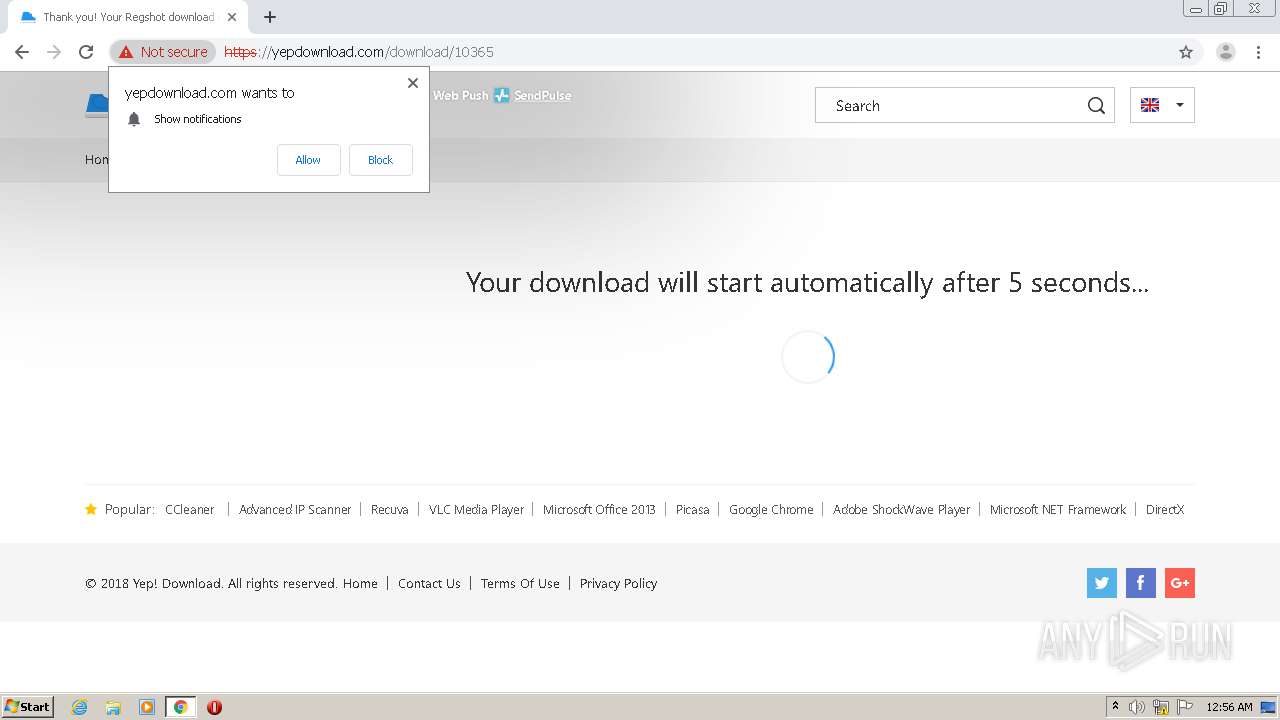Click the address bar URL
This screenshot has height=720, width=1280.
tap(359, 52)
